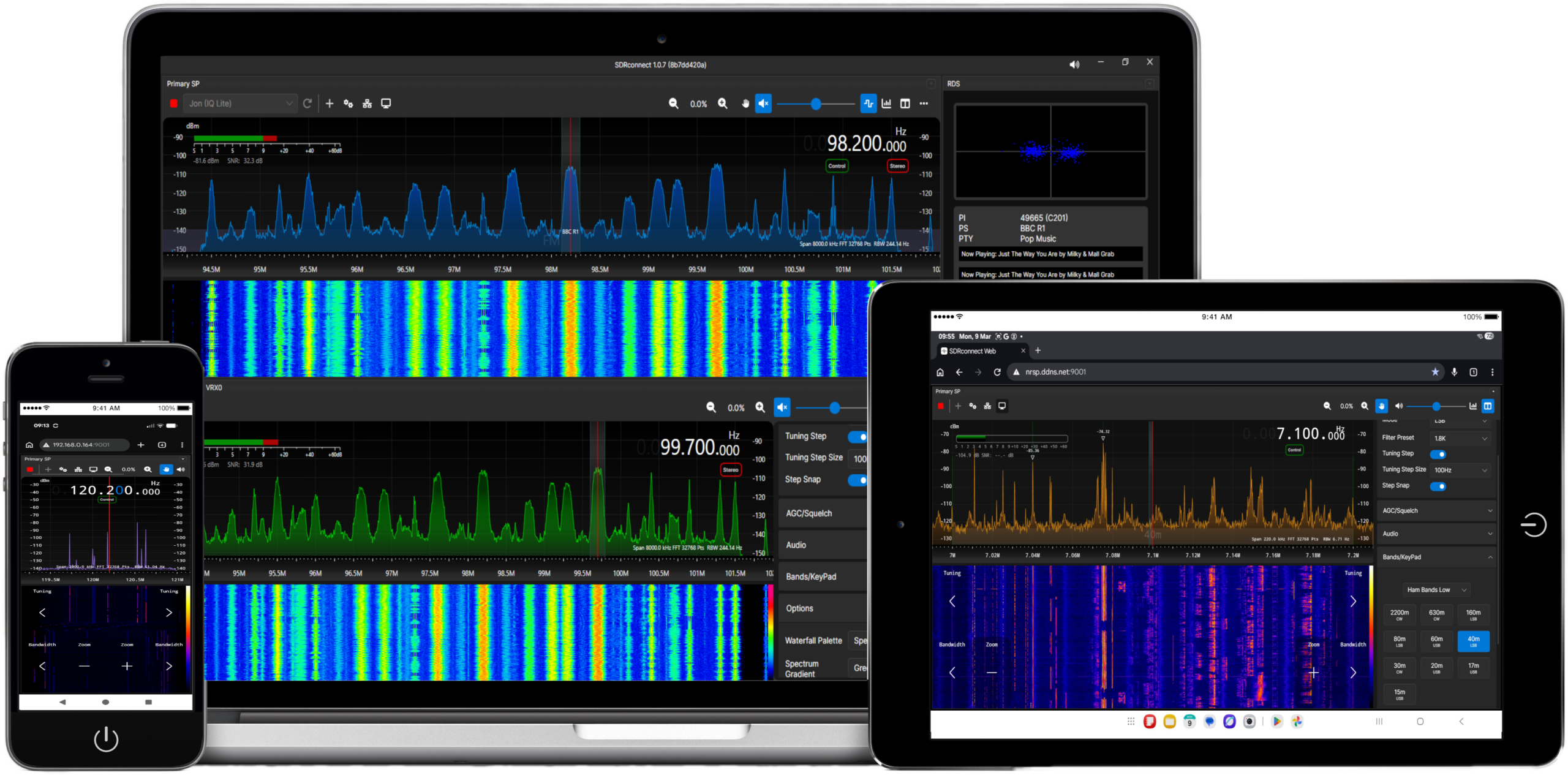Select 80m LSB band on tablet
1568x775 pixels.
(x=1400, y=641)
